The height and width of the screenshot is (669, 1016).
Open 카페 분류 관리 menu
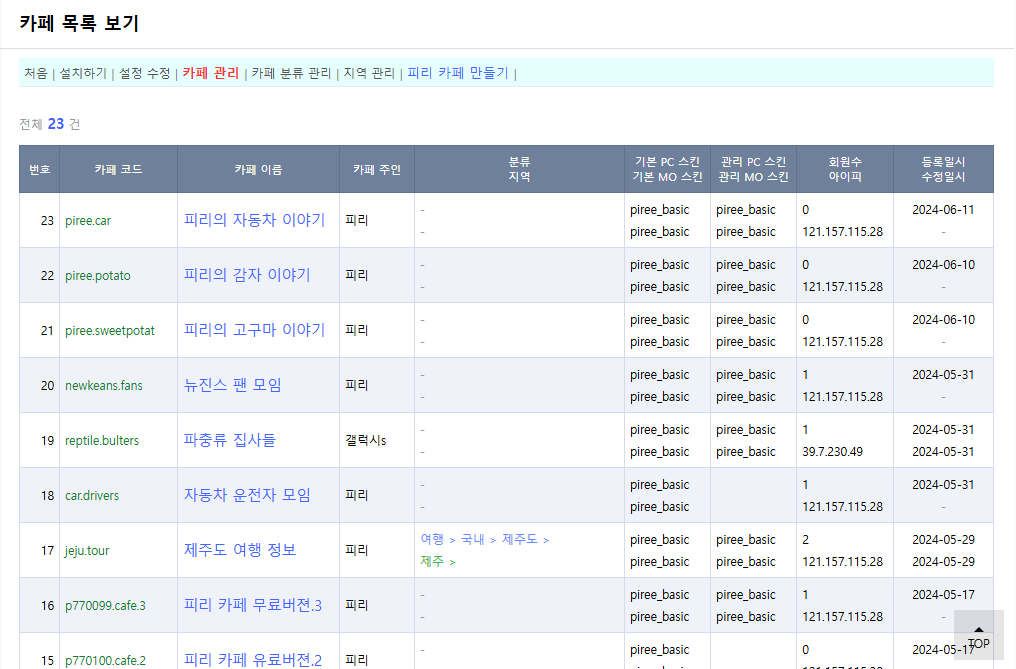coord(291,73)
